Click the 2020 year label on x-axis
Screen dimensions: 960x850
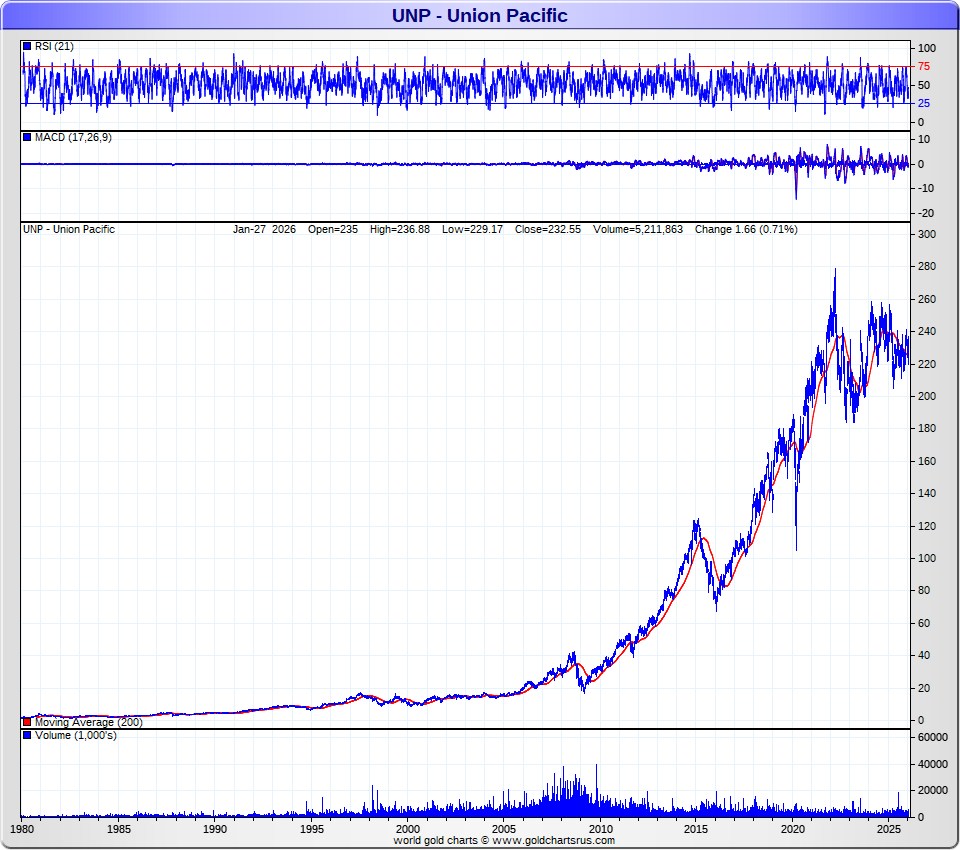[792, 829]
